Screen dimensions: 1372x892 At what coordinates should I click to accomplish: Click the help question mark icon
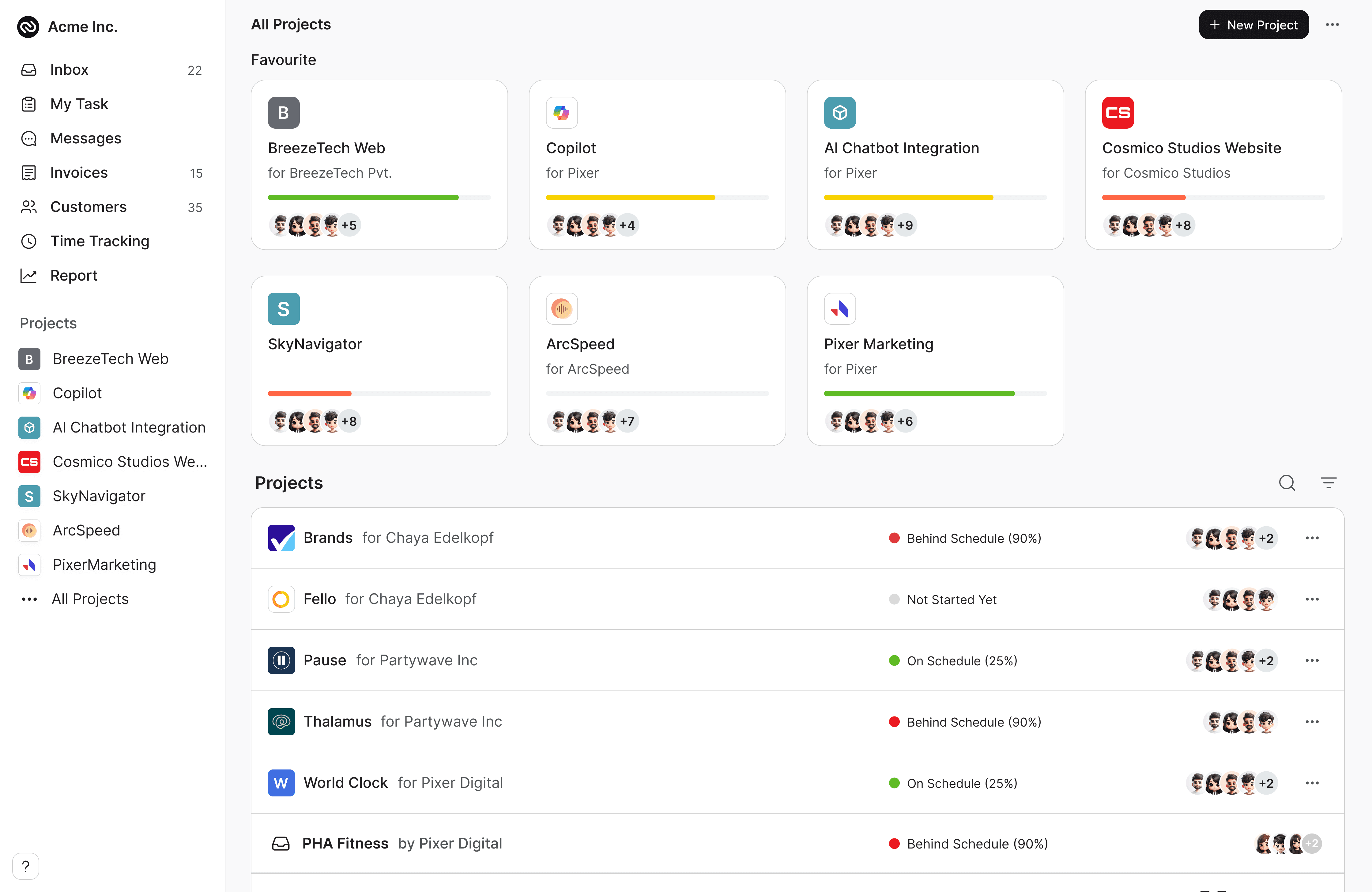coord(25,865)
